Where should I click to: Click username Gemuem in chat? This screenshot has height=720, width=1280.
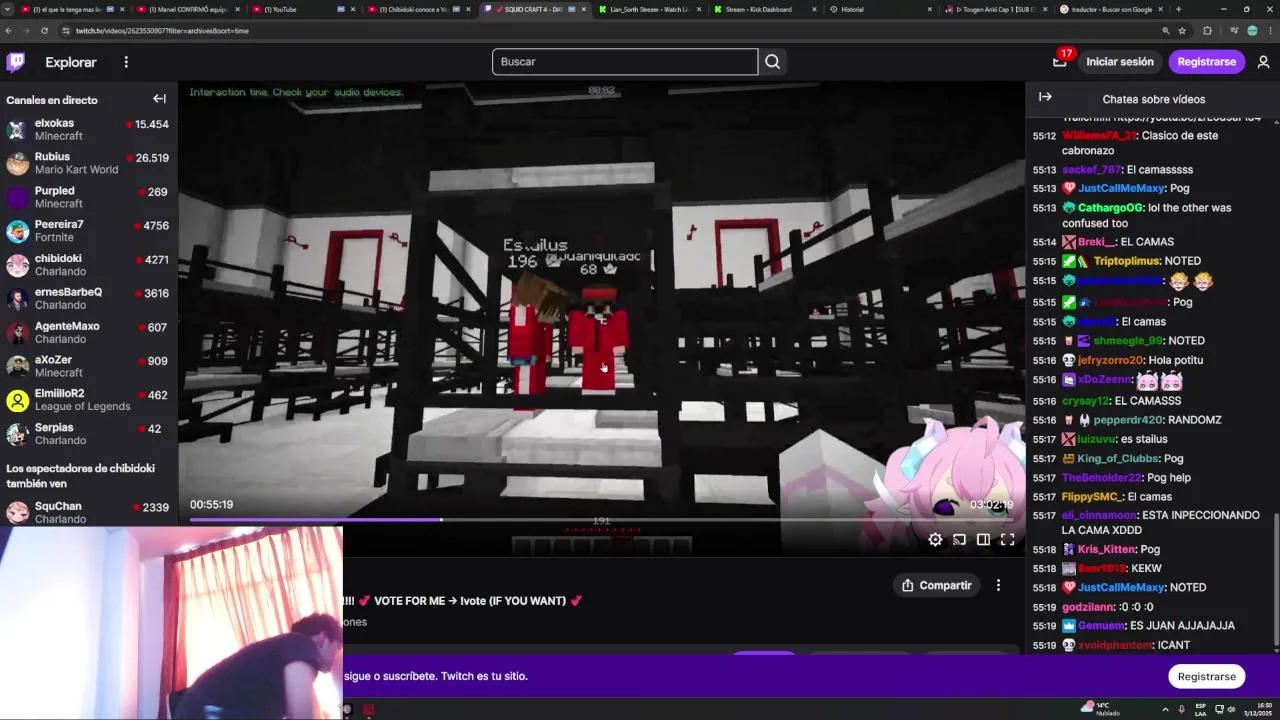point(1100,626)
